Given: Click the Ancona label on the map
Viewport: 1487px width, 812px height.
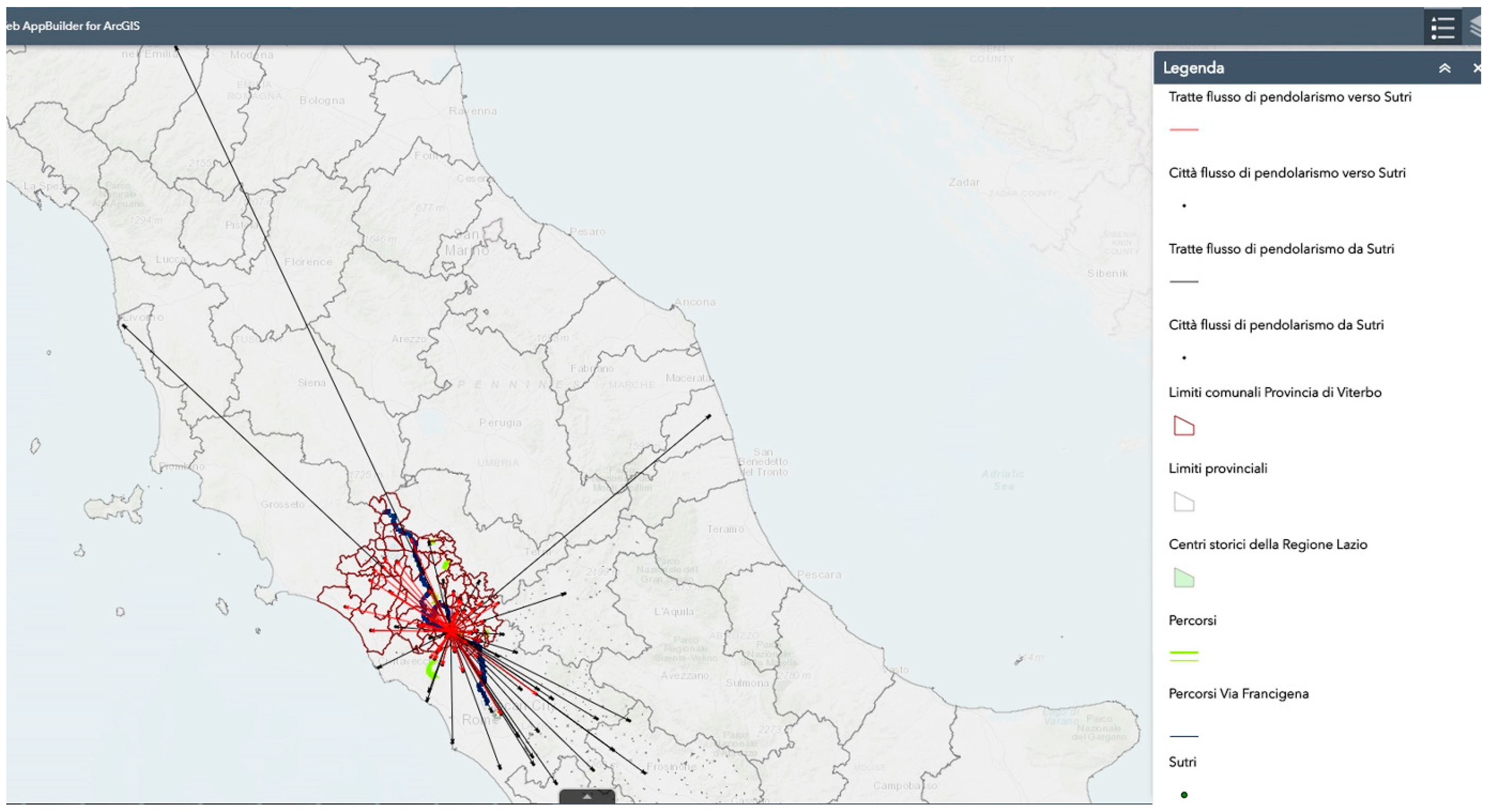Looking at the screenshot, I should 695,302.
